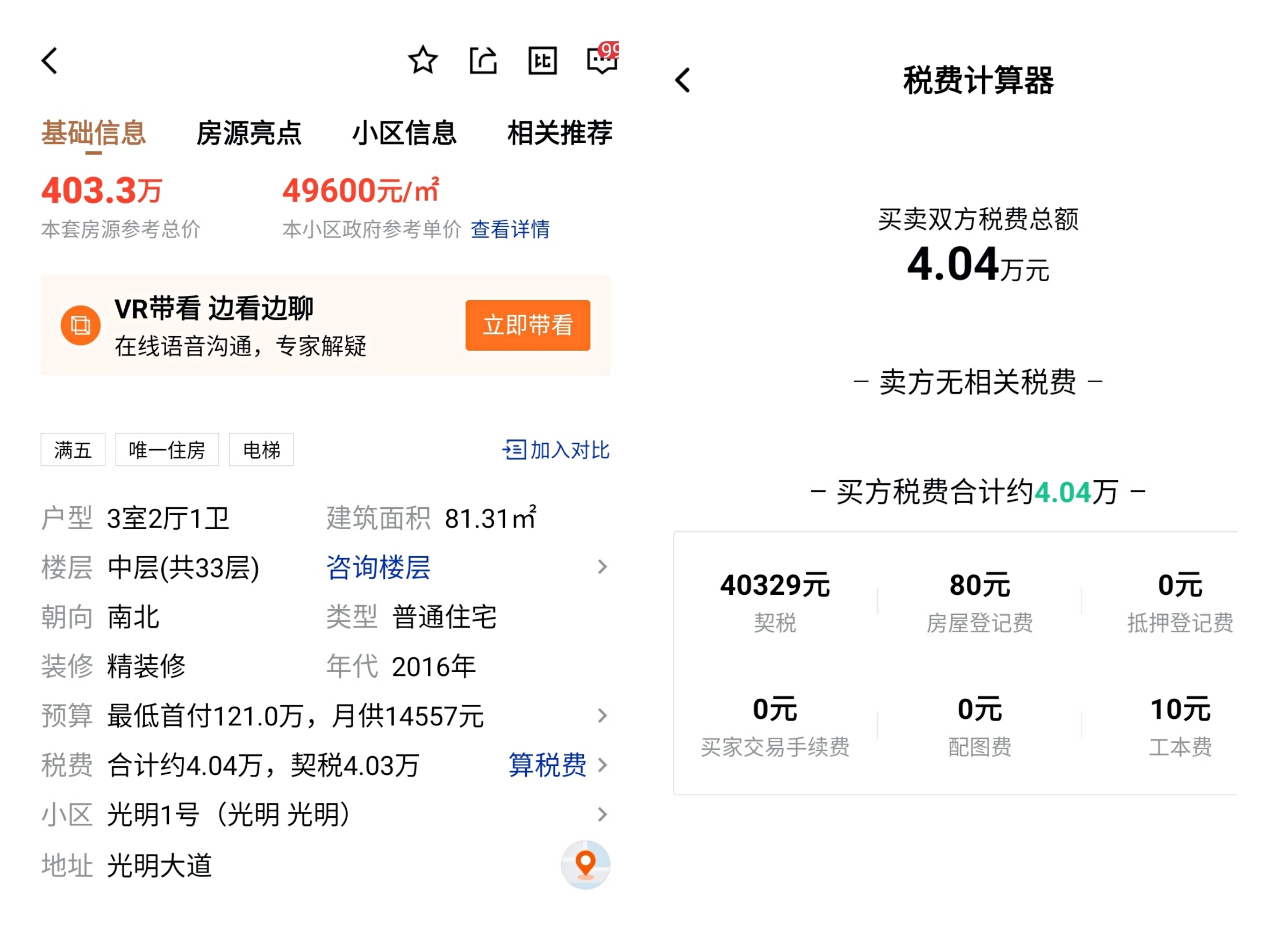
Task: Open the share icon
Action: tap(483, 59)
